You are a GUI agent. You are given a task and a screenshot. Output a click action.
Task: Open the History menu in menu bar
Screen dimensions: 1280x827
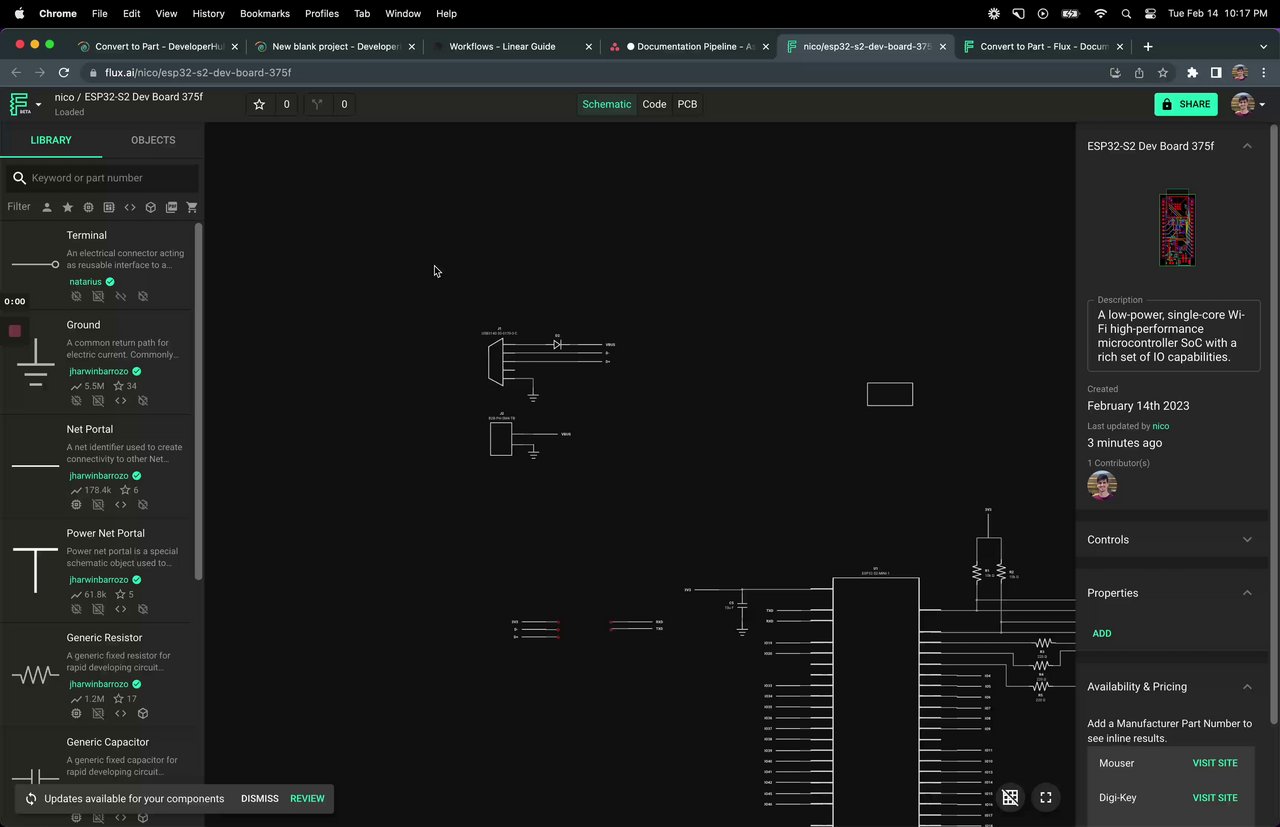tap(208, 14)
